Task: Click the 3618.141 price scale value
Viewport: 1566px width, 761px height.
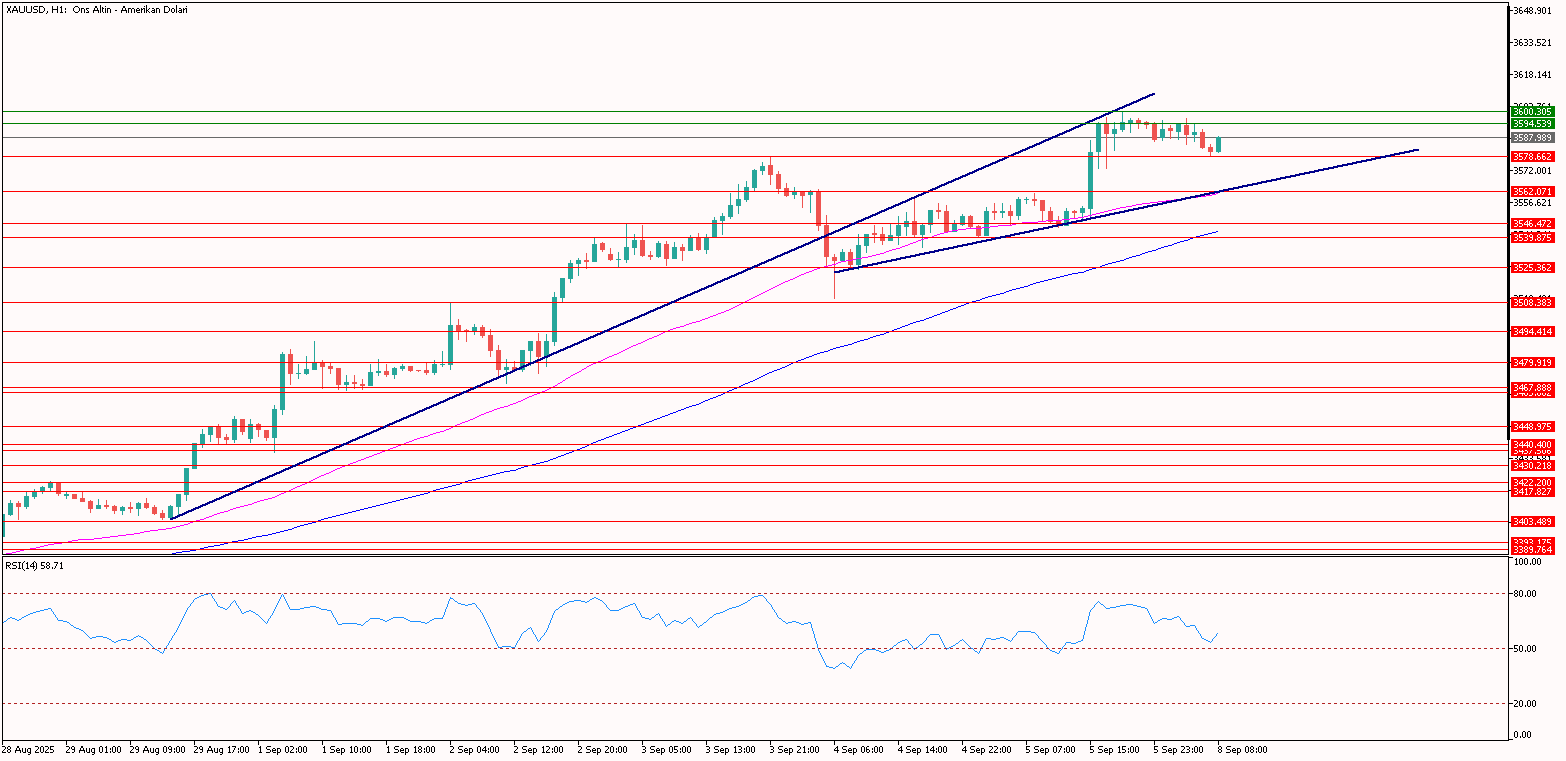Action: (x=1533, y=75)
